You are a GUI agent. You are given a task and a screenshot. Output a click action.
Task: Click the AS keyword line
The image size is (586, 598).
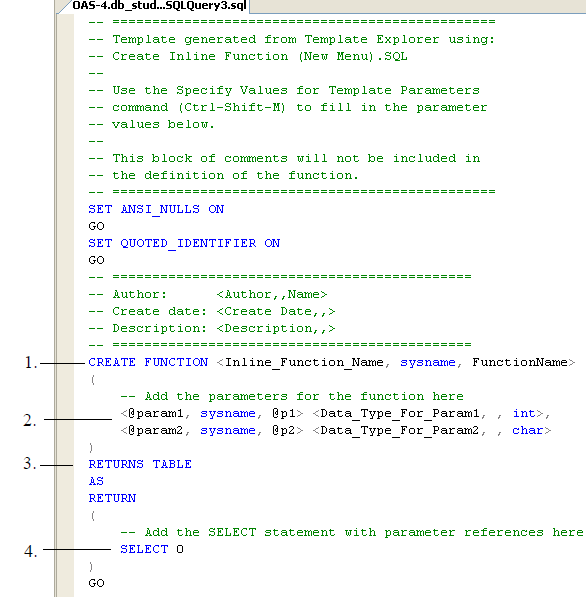[96, 481]
